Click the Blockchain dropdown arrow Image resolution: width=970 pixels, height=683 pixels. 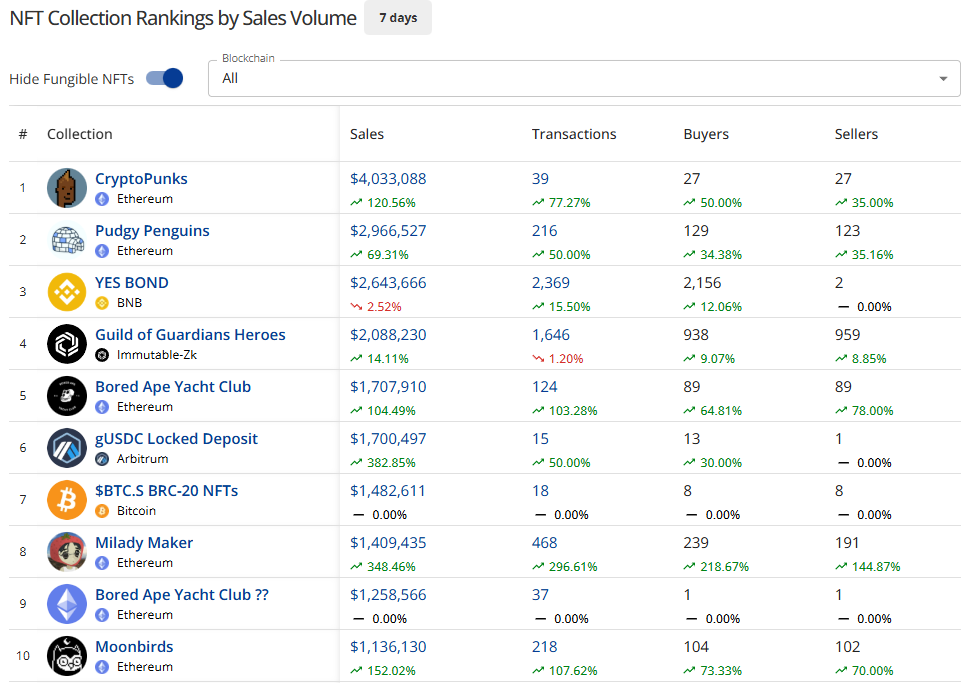(x=942, y=79)
